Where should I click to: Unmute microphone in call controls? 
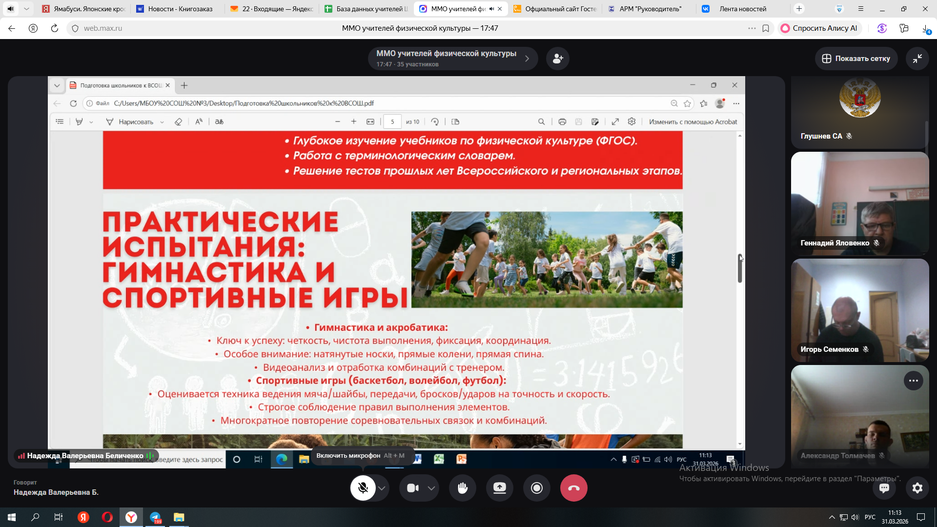click(x=363, y=488)
